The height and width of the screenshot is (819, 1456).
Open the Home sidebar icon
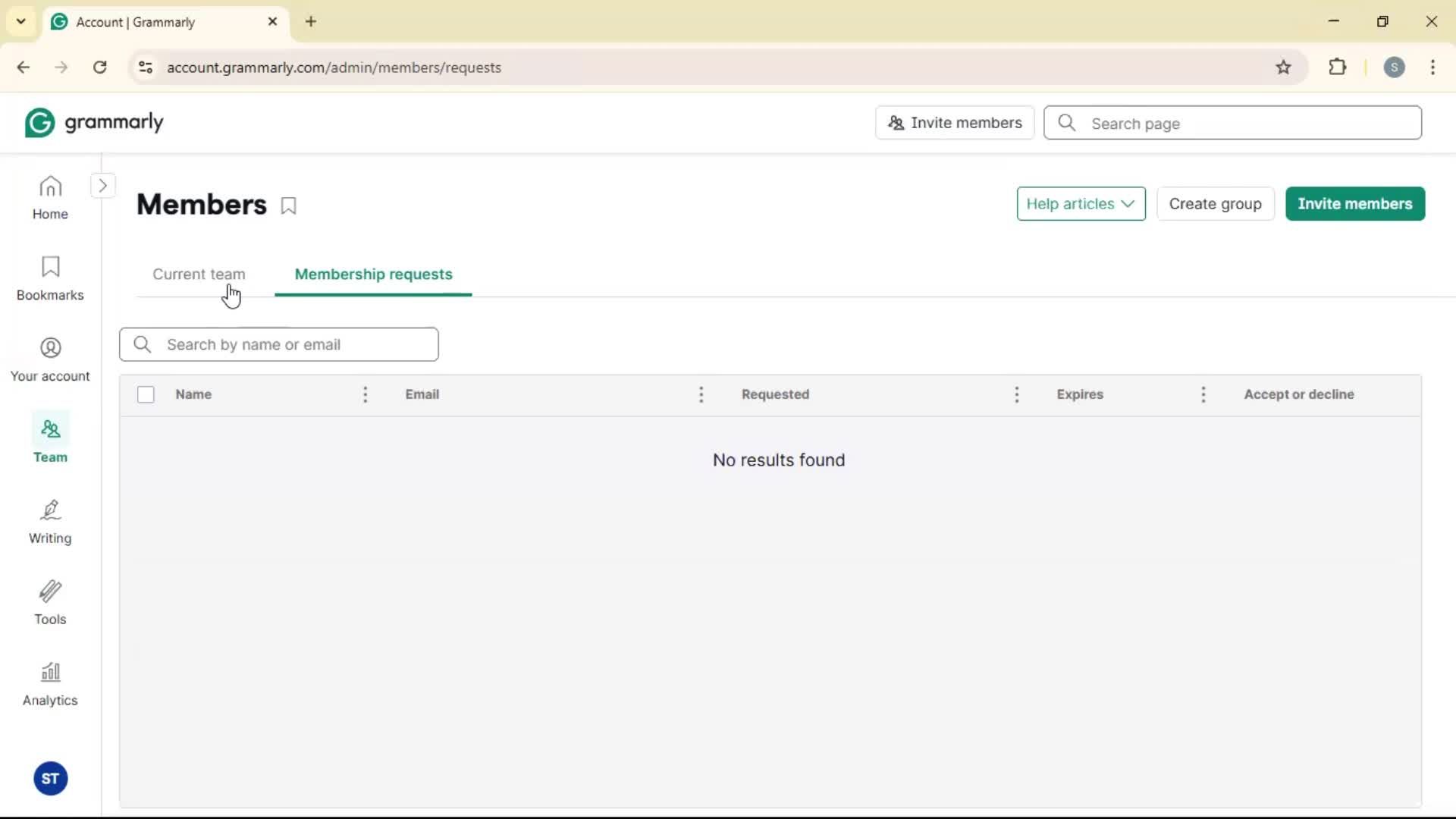click(50, 197)
